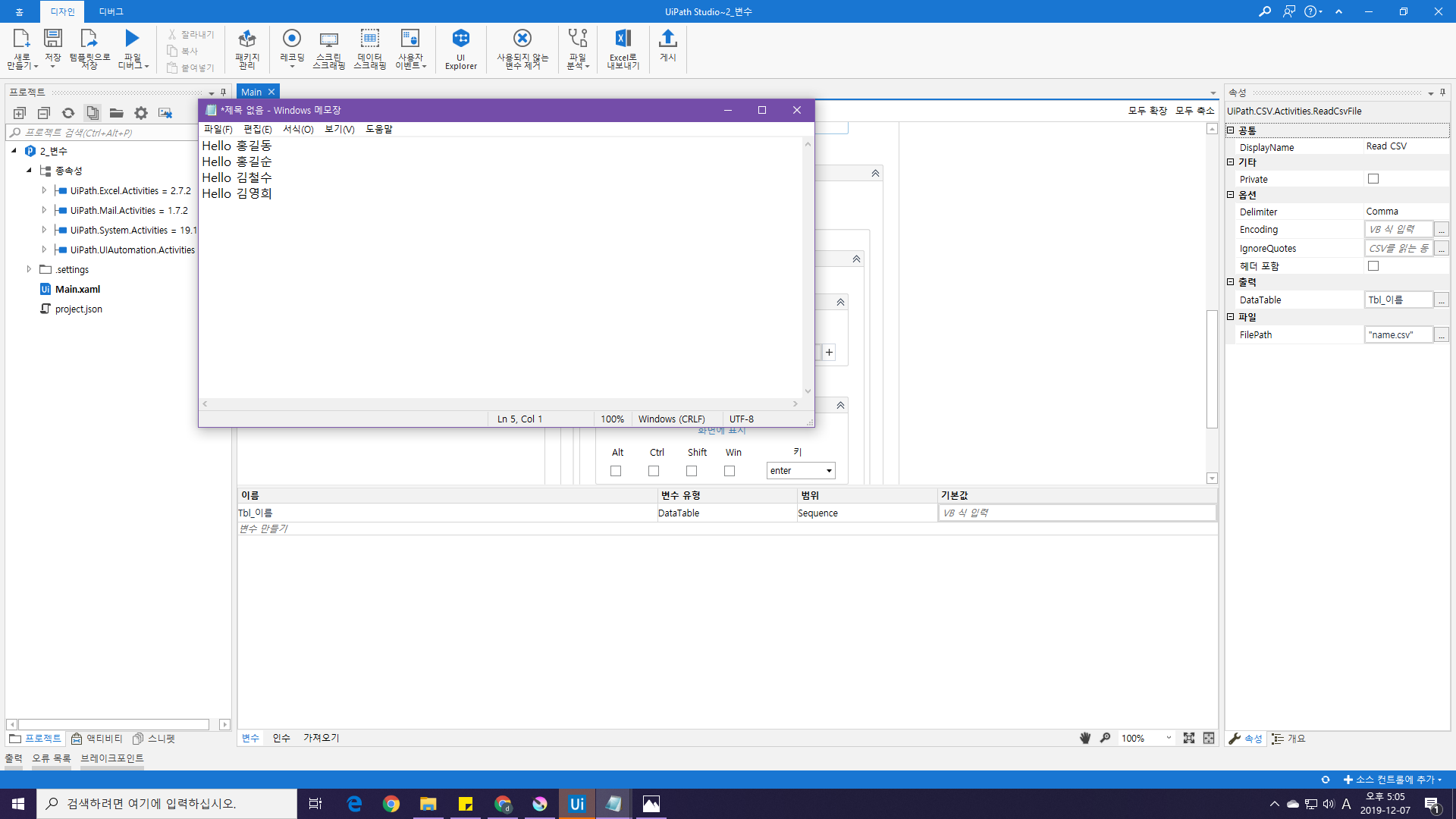
Task: Click Tbl_이름 default value input field
Action: (1076, 513)
